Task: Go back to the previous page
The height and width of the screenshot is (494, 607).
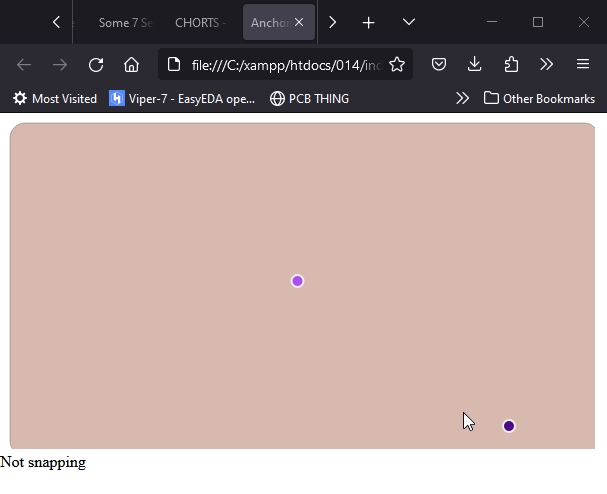Action: click(24, 64)
